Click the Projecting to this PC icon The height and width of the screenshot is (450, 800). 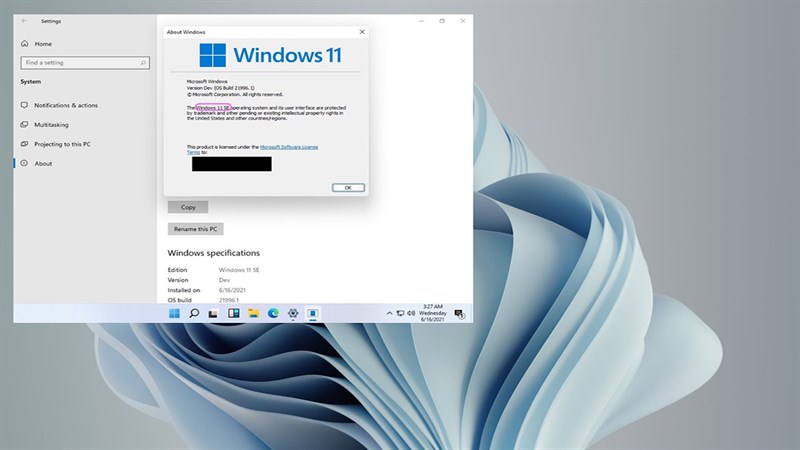click(x=24, y=144)
